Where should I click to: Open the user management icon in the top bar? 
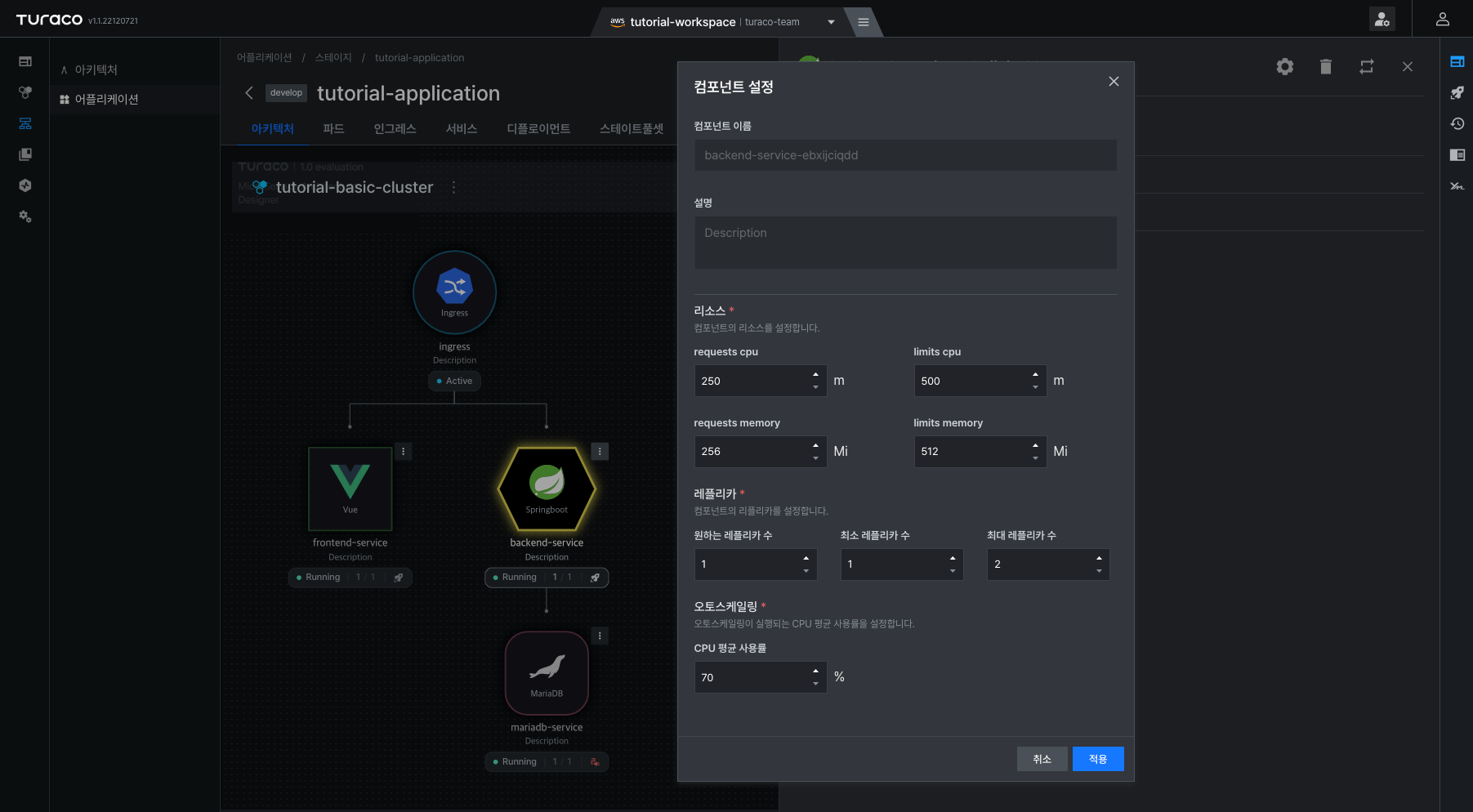(1381, 20)
